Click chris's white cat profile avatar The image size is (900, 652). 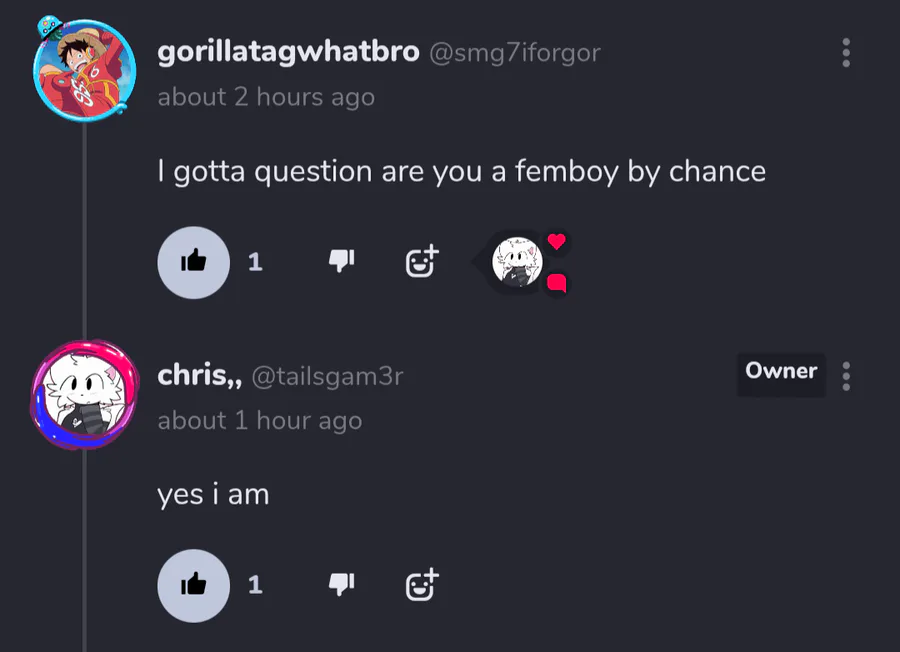(84, 394)
